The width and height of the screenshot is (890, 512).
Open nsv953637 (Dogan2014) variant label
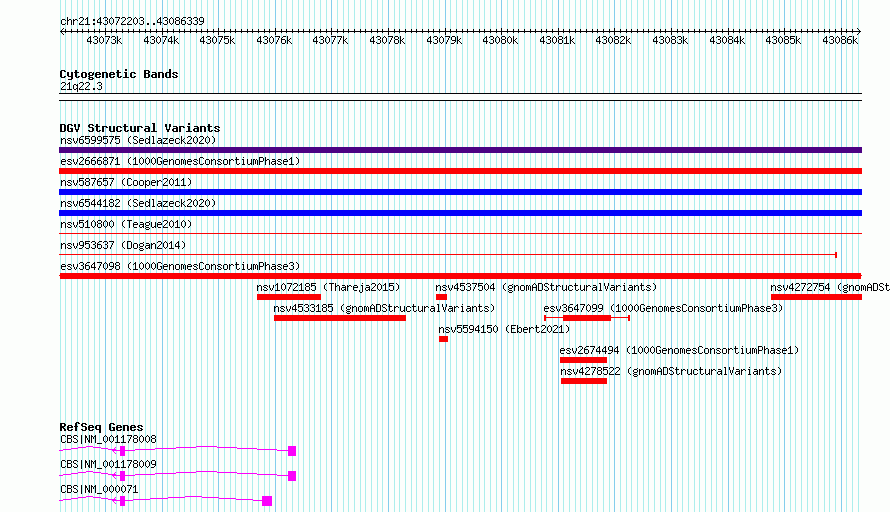click(123, 245)
